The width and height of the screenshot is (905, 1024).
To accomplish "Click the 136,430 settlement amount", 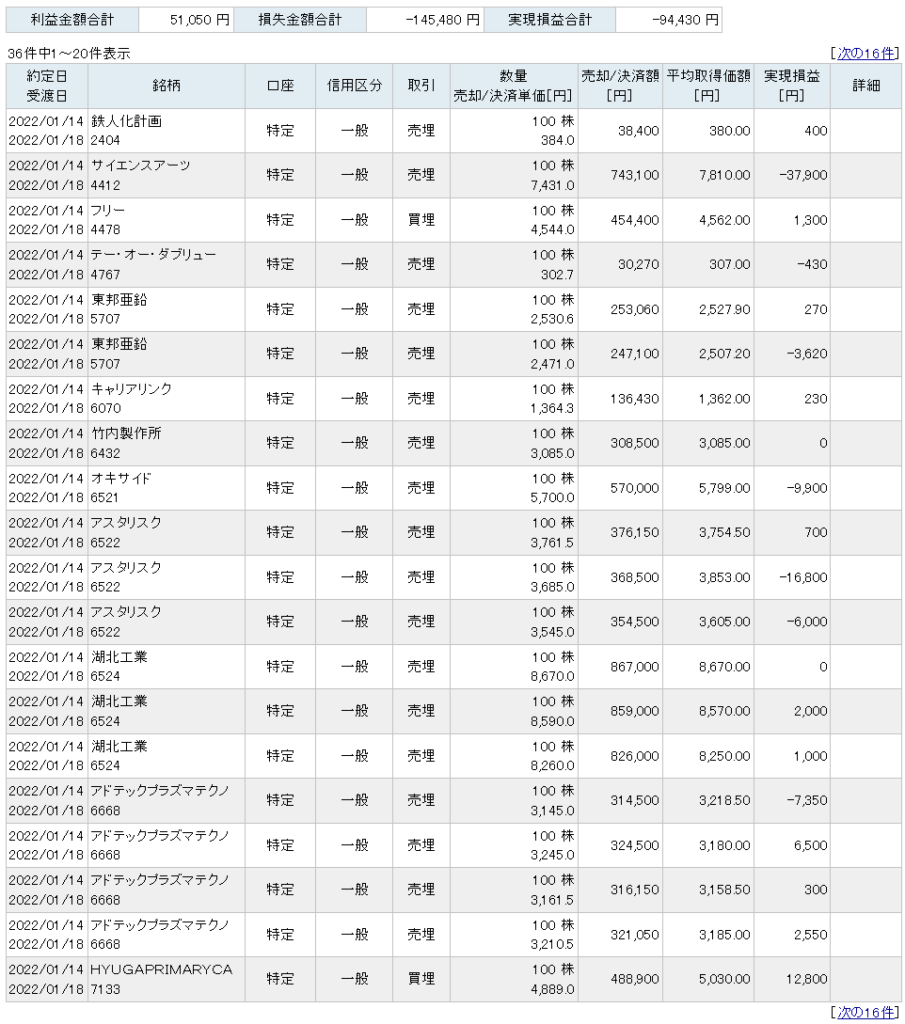I will coord(635,398).
